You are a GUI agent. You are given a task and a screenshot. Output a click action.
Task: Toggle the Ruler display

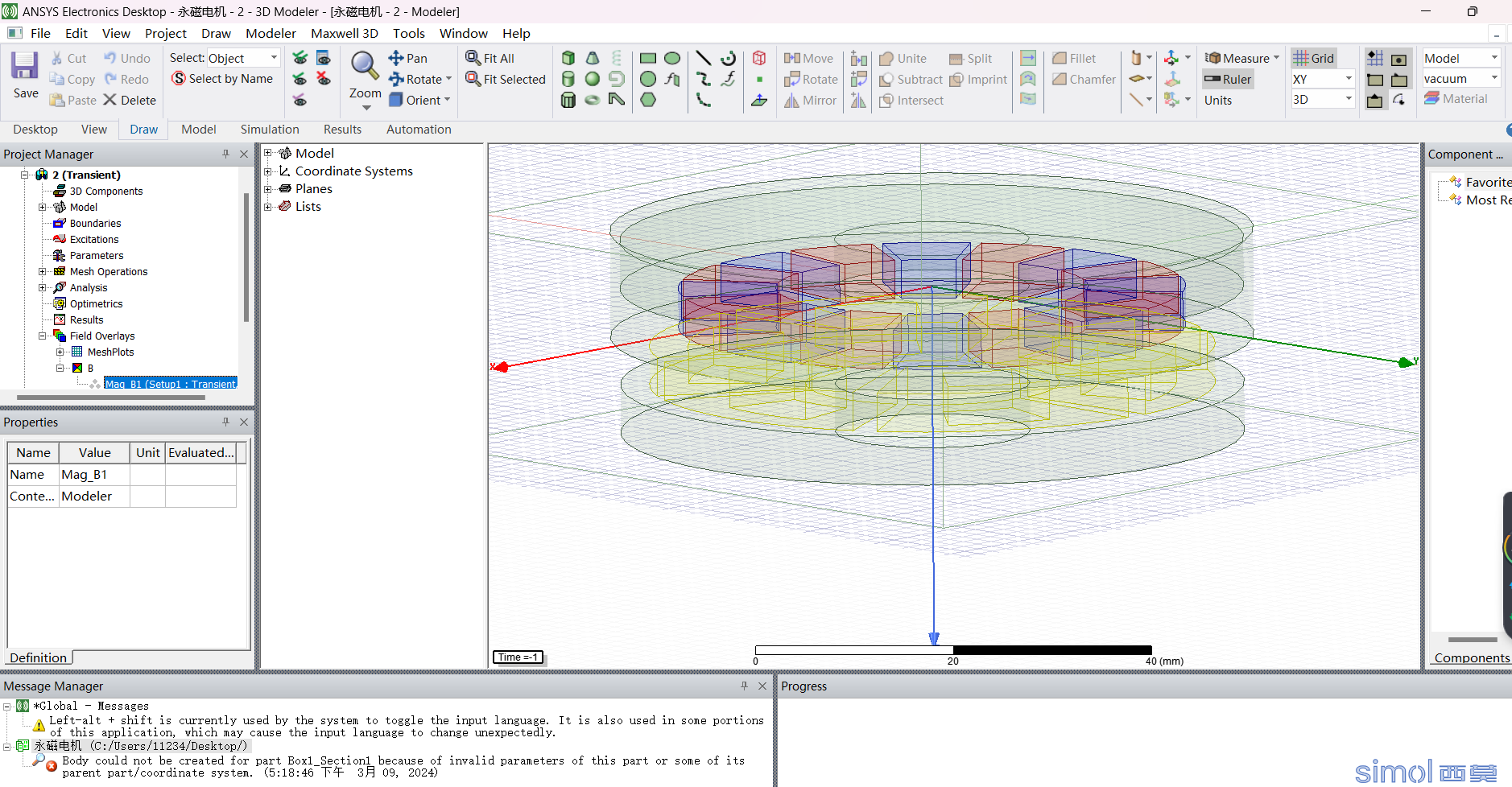point(1228,79)
